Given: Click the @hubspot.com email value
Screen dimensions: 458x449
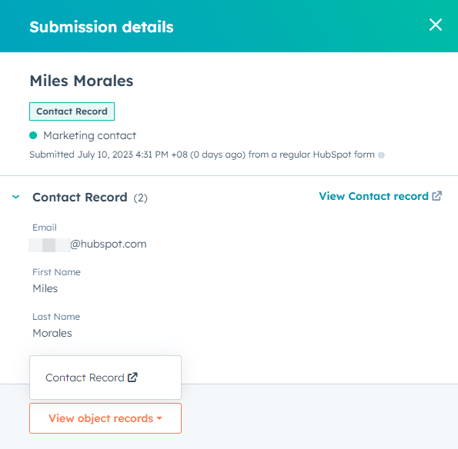Looking at the screenshot, I should point(108,244).
